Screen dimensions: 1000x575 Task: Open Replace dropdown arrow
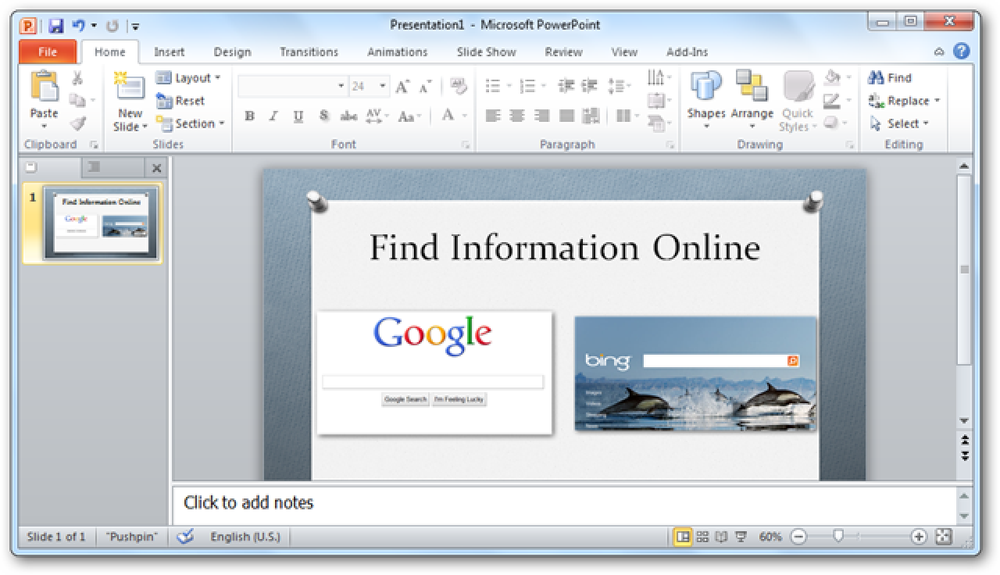coord(938,101)
